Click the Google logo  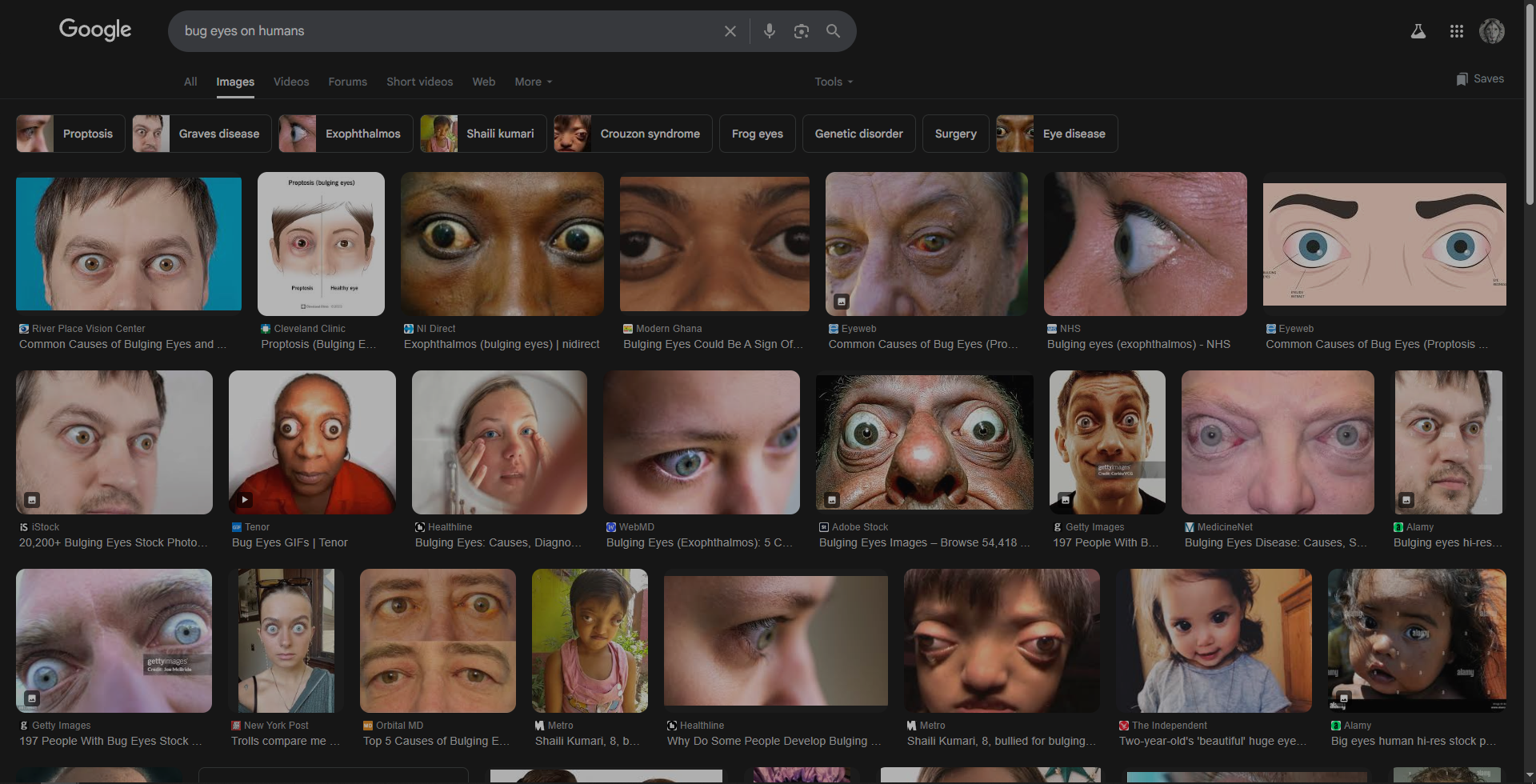[95, 30]
